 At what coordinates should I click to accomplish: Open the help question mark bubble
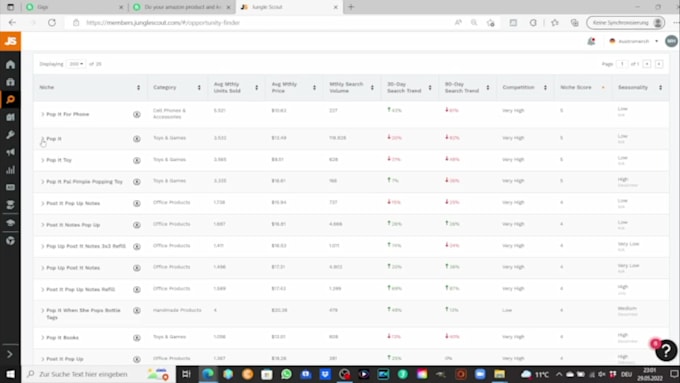pyautogui.click(x=666, y=351)
